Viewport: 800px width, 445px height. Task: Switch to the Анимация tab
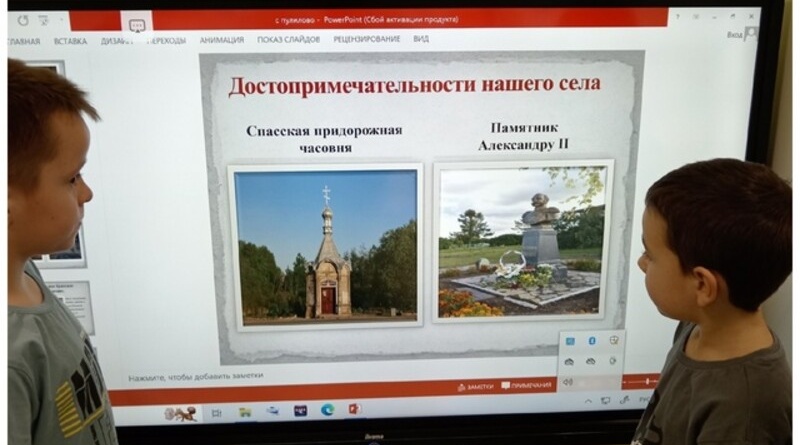pyautogui.click(x=221, y=40)
